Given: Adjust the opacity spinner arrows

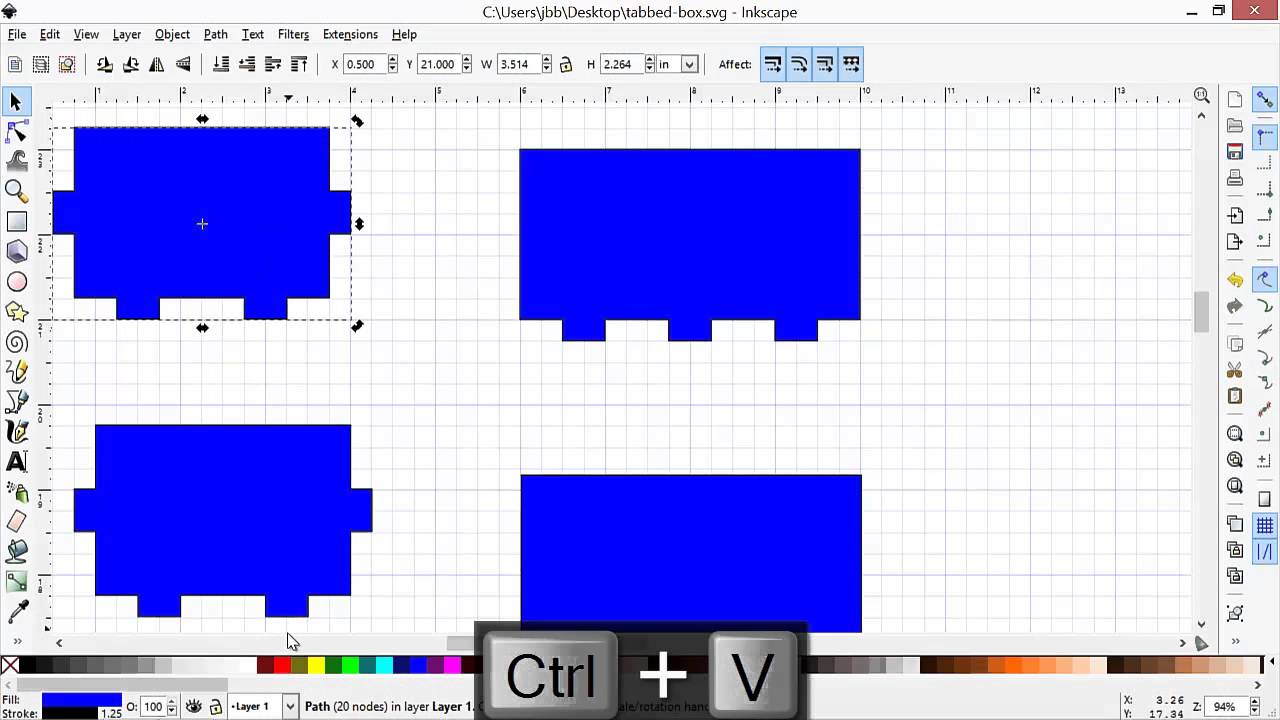Looking at the screenshot, I should (x=171, y=706).
